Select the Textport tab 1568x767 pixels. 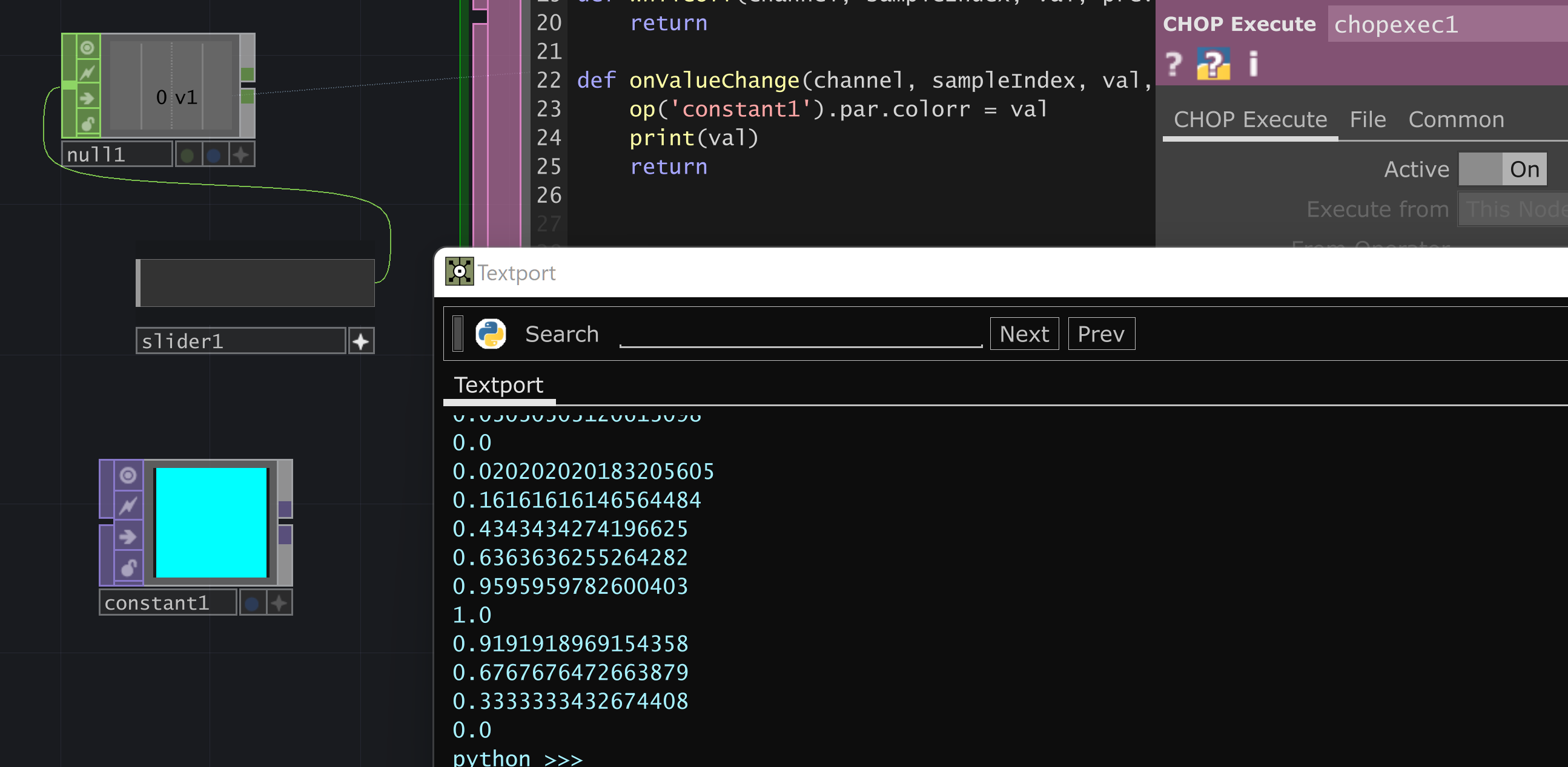[498, 385]
